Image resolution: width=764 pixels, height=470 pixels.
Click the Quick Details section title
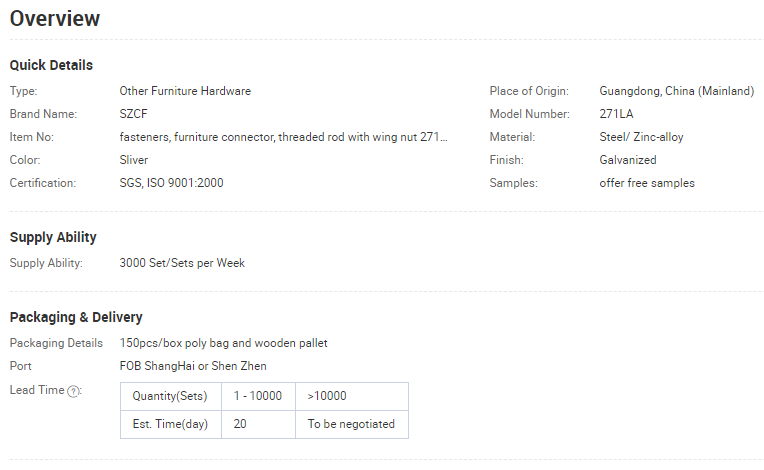point(51,65)
